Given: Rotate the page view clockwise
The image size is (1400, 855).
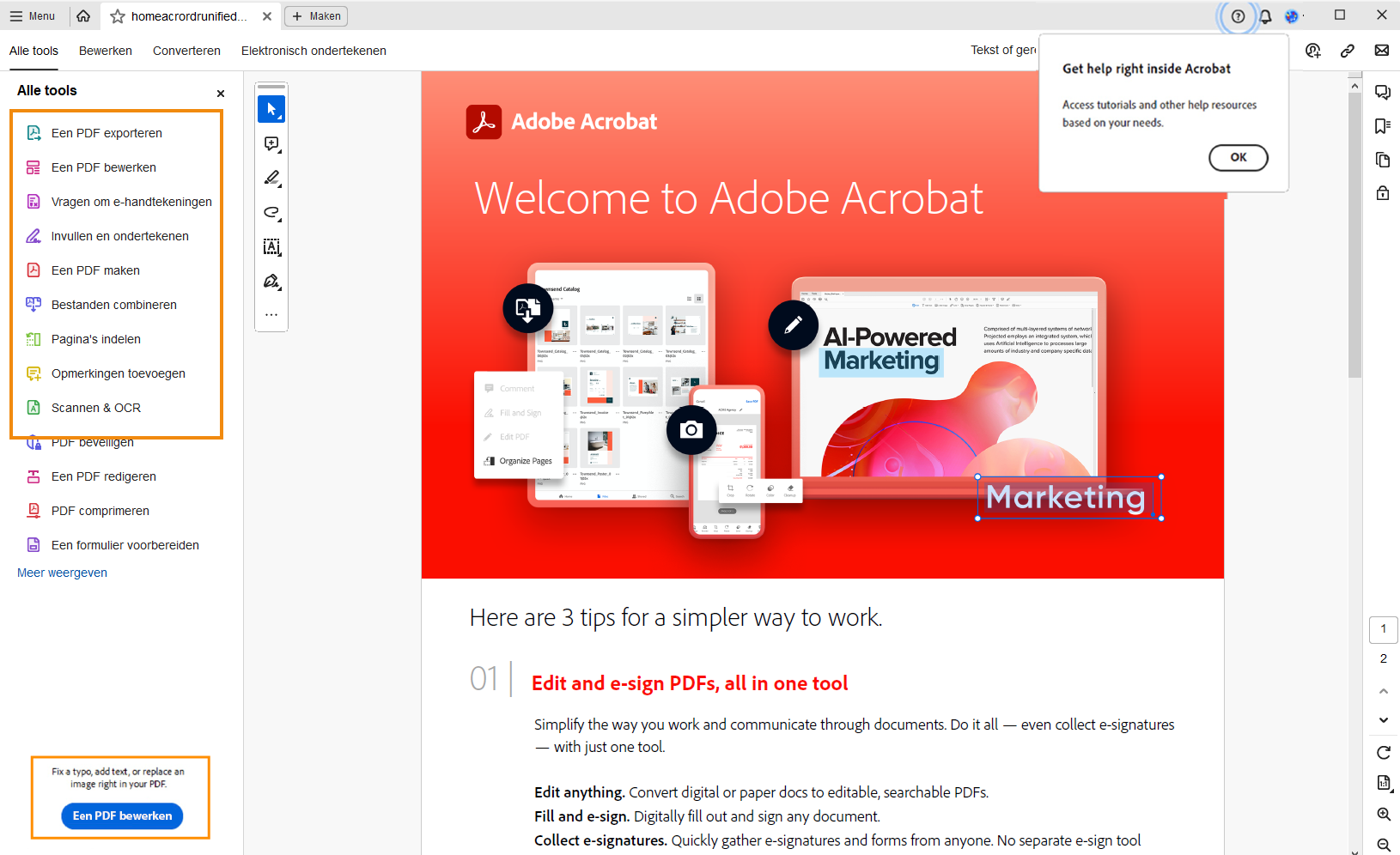Looking at the screenshot, I should click(x=1384, y=753).
